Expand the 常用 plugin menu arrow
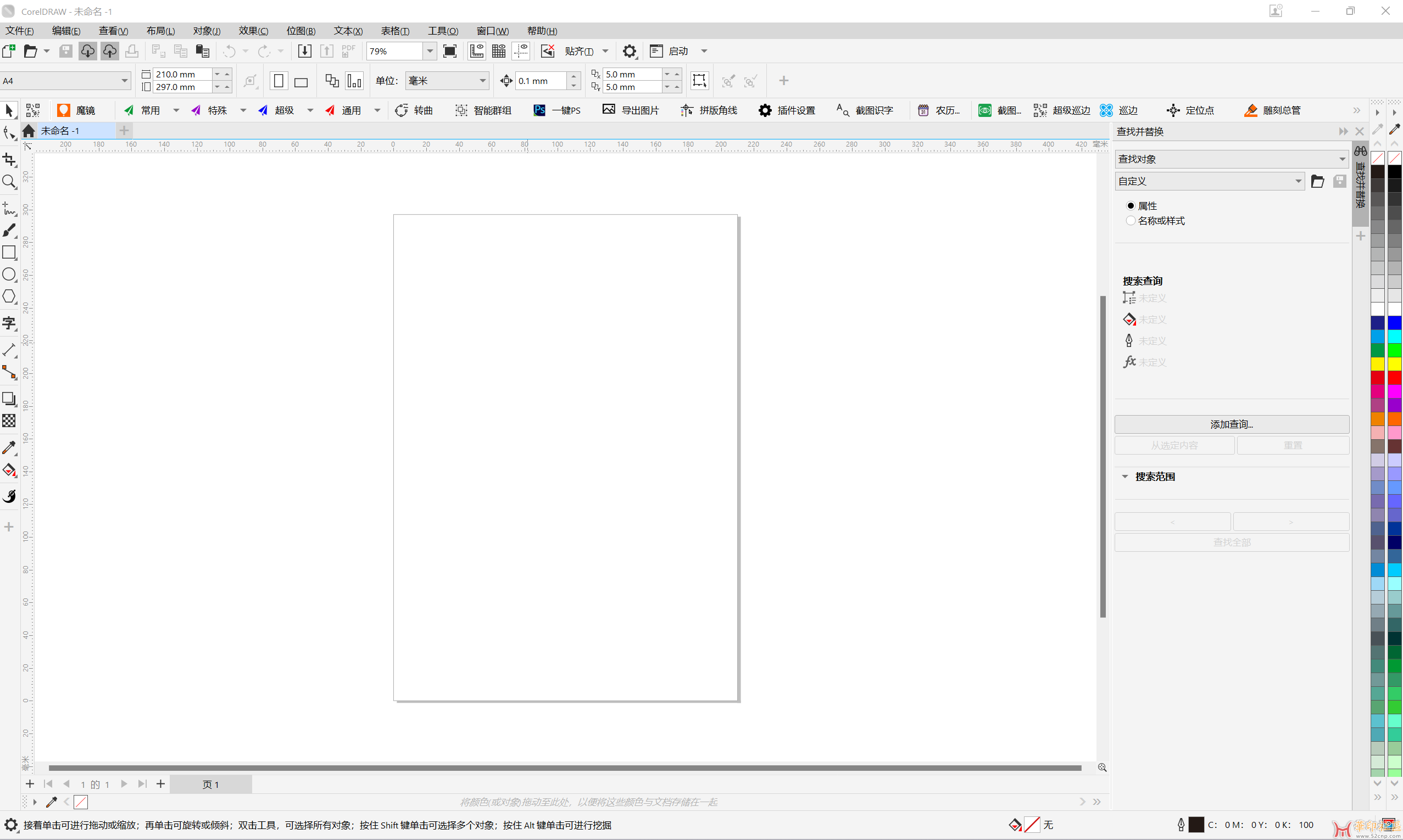 [176, 110]
